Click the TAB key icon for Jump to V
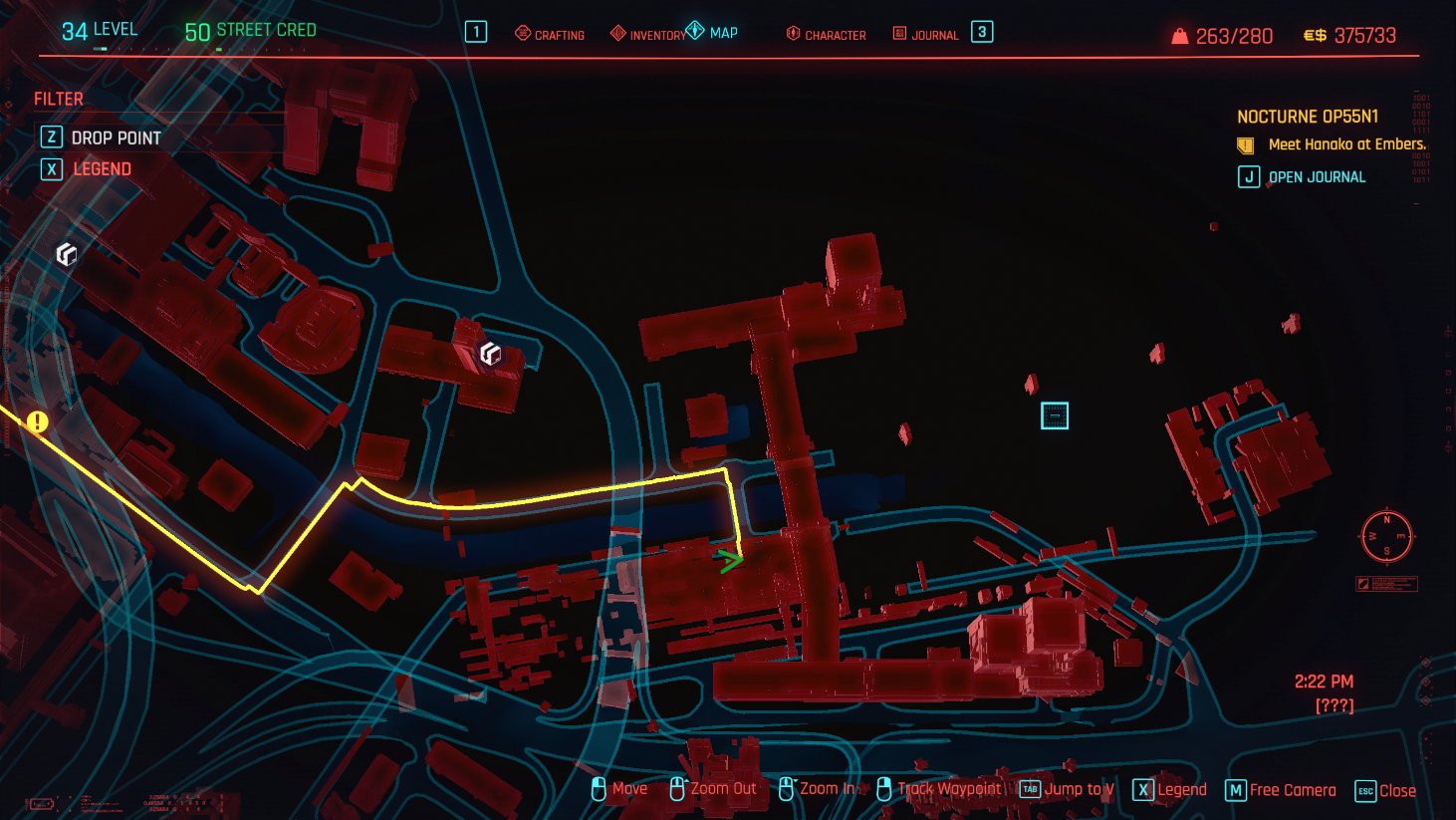This screenshot has width=1456, height=820. pos(1030,790)
